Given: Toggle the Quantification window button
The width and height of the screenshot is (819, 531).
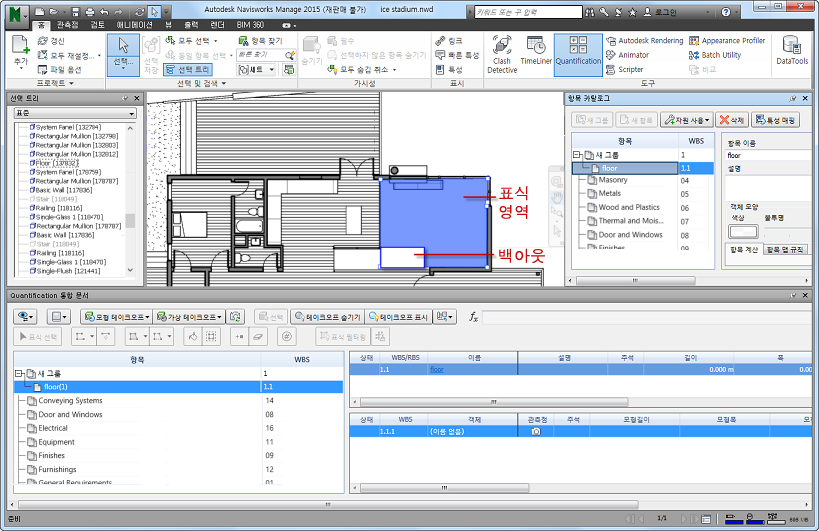Looking at the screenshot, I should 578,55.
